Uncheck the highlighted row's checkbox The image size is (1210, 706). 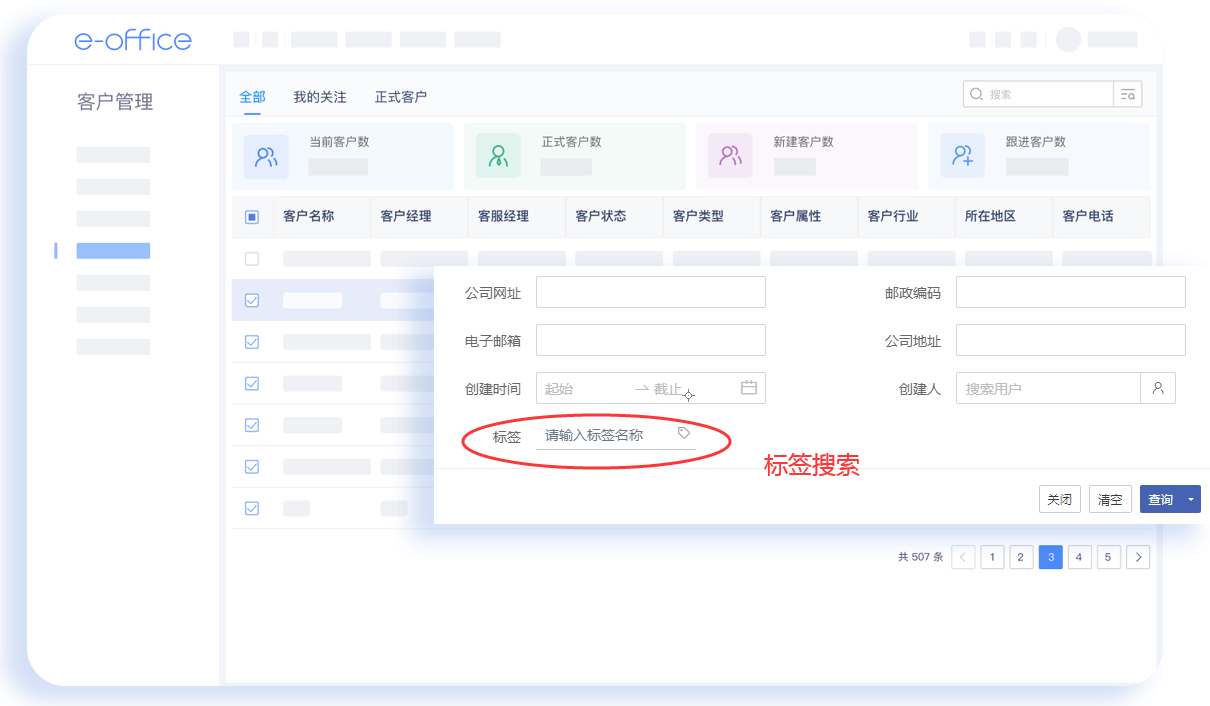[252, 300]
